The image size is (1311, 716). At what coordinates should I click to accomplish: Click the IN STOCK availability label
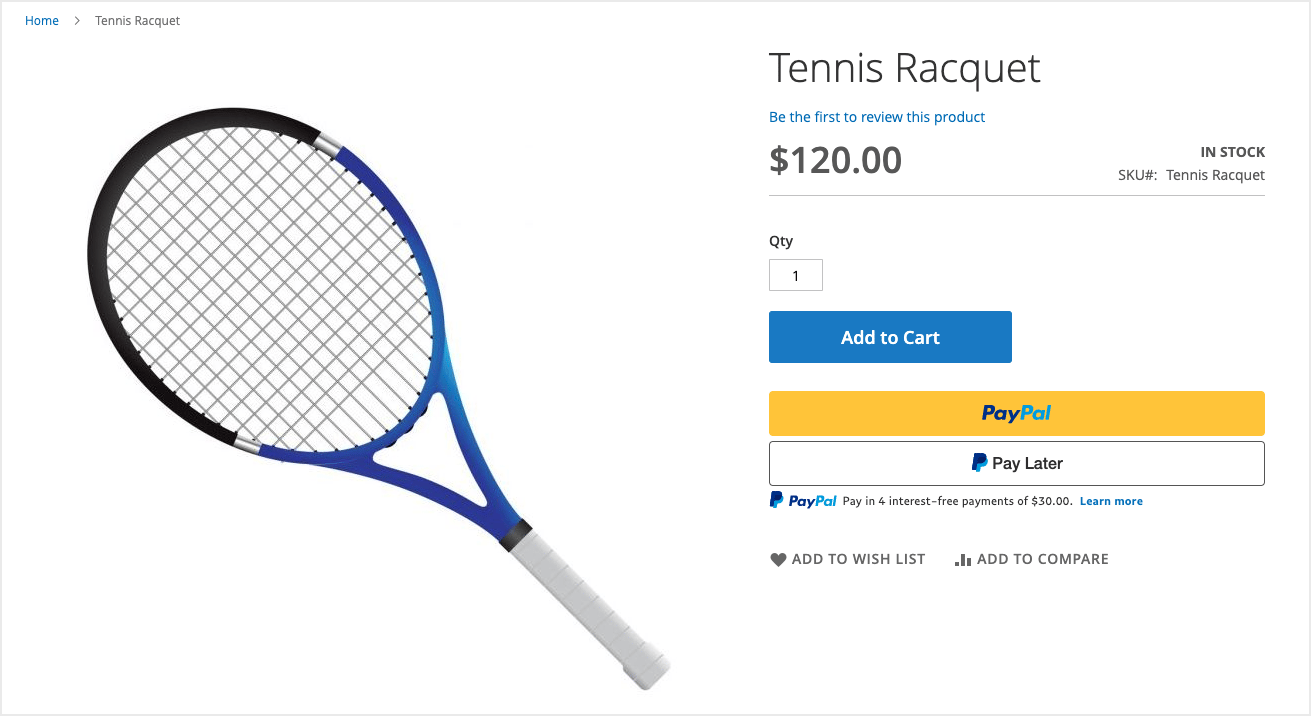[x=1233, y=153]
